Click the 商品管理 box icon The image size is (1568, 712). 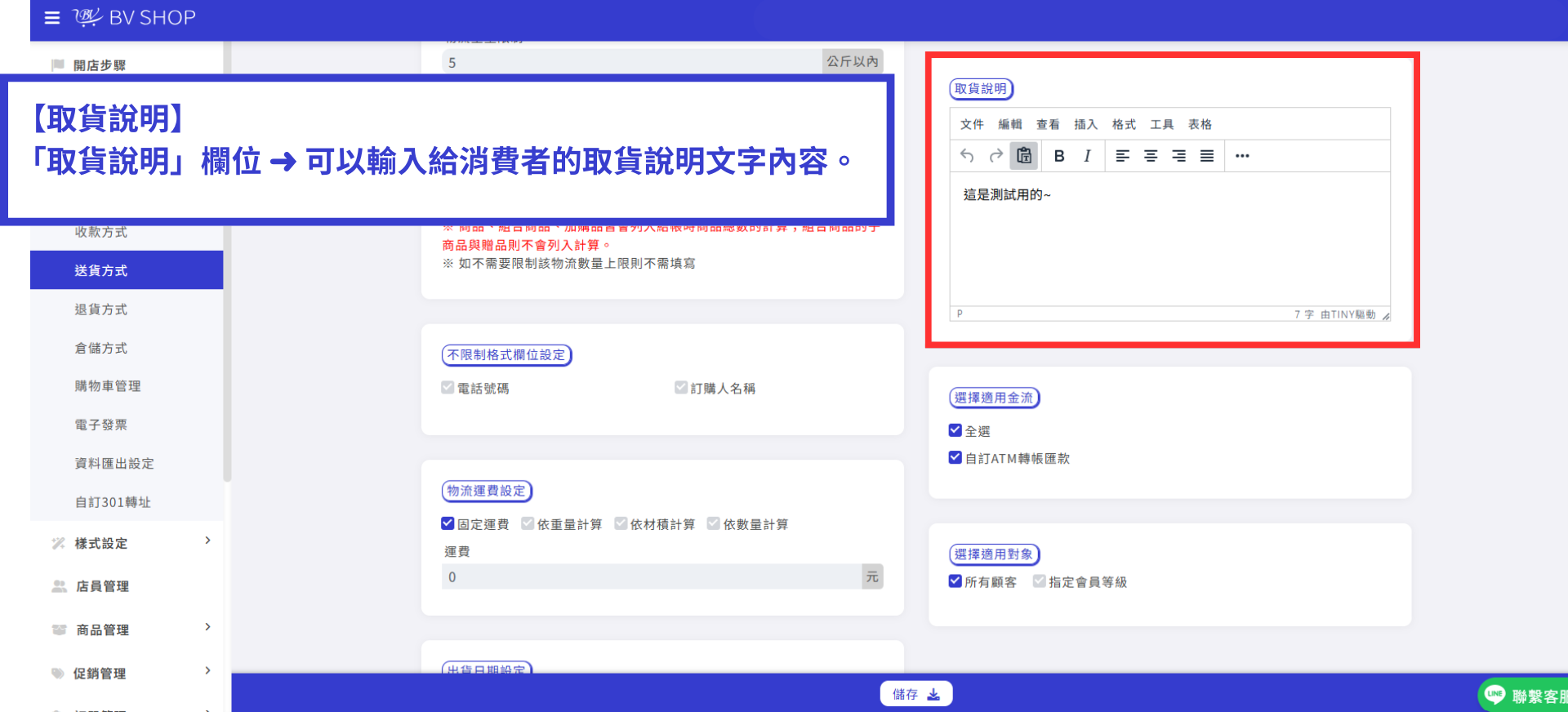click(59, 630)
